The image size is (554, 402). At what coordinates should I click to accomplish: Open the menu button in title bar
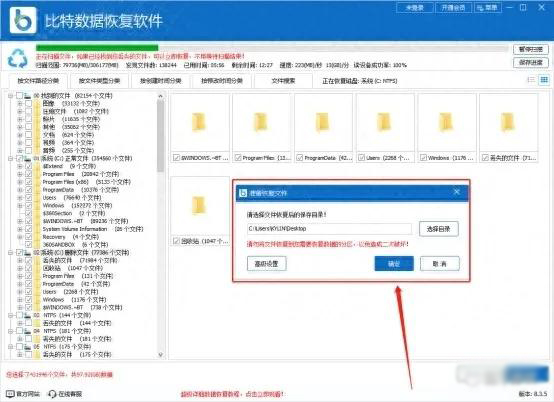[488, 8]
